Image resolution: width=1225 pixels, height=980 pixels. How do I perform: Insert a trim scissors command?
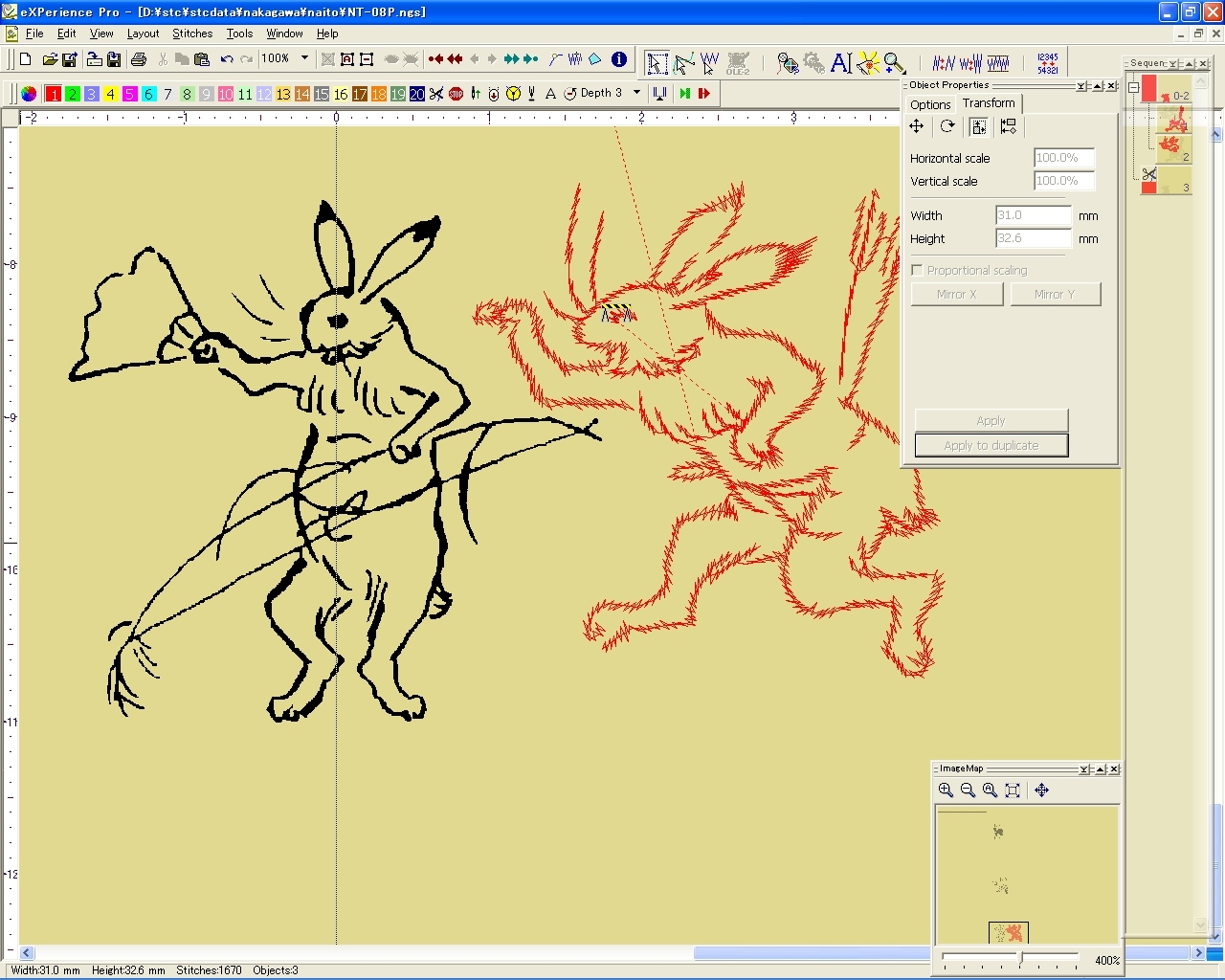[x=436, y=94]
